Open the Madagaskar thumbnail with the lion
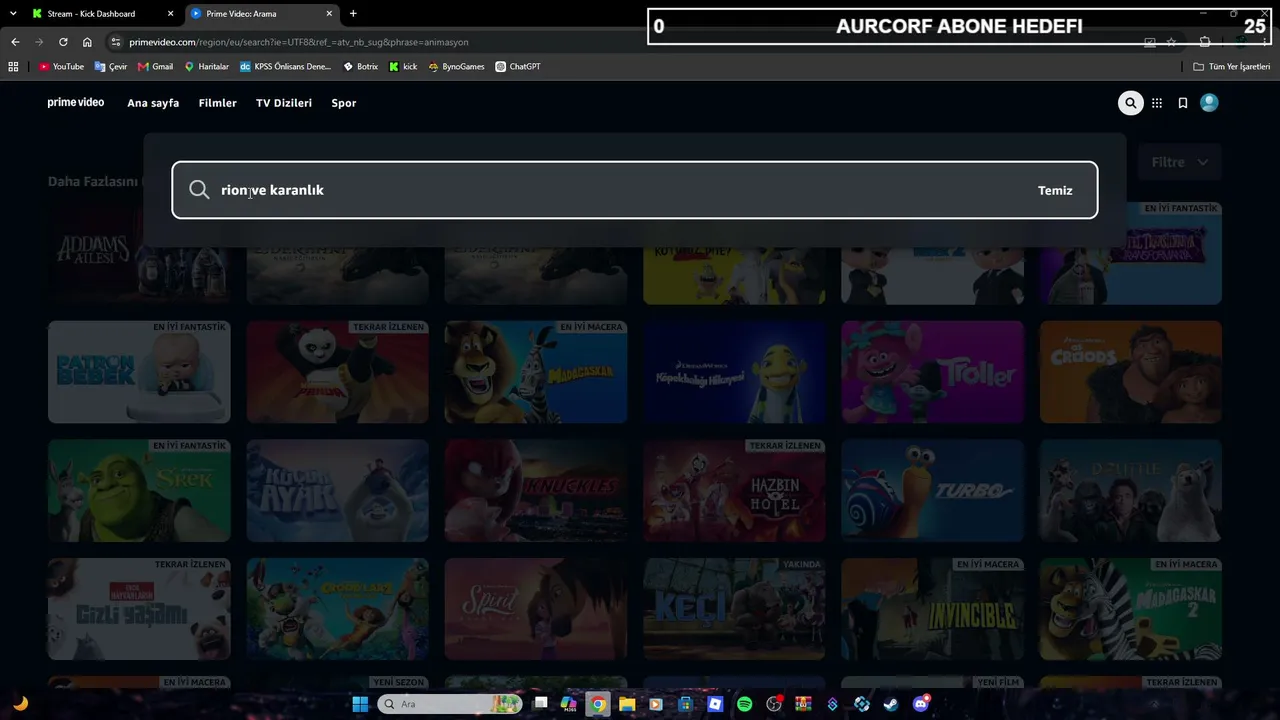The width and height of the screenshot is (1280, 720). (536, 372)
